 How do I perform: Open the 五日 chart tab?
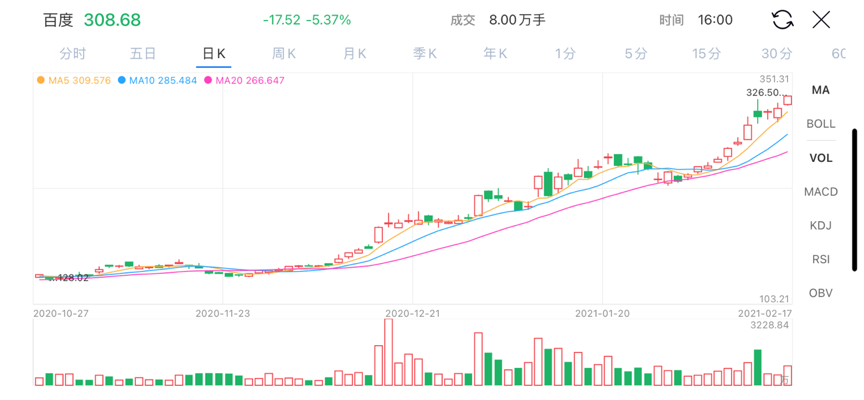[x=143, y=54]
